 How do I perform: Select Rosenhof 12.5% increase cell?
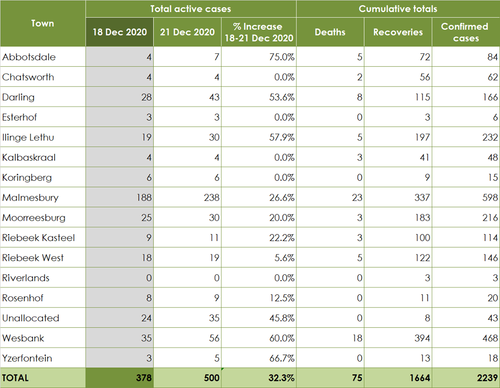point(259,298)
